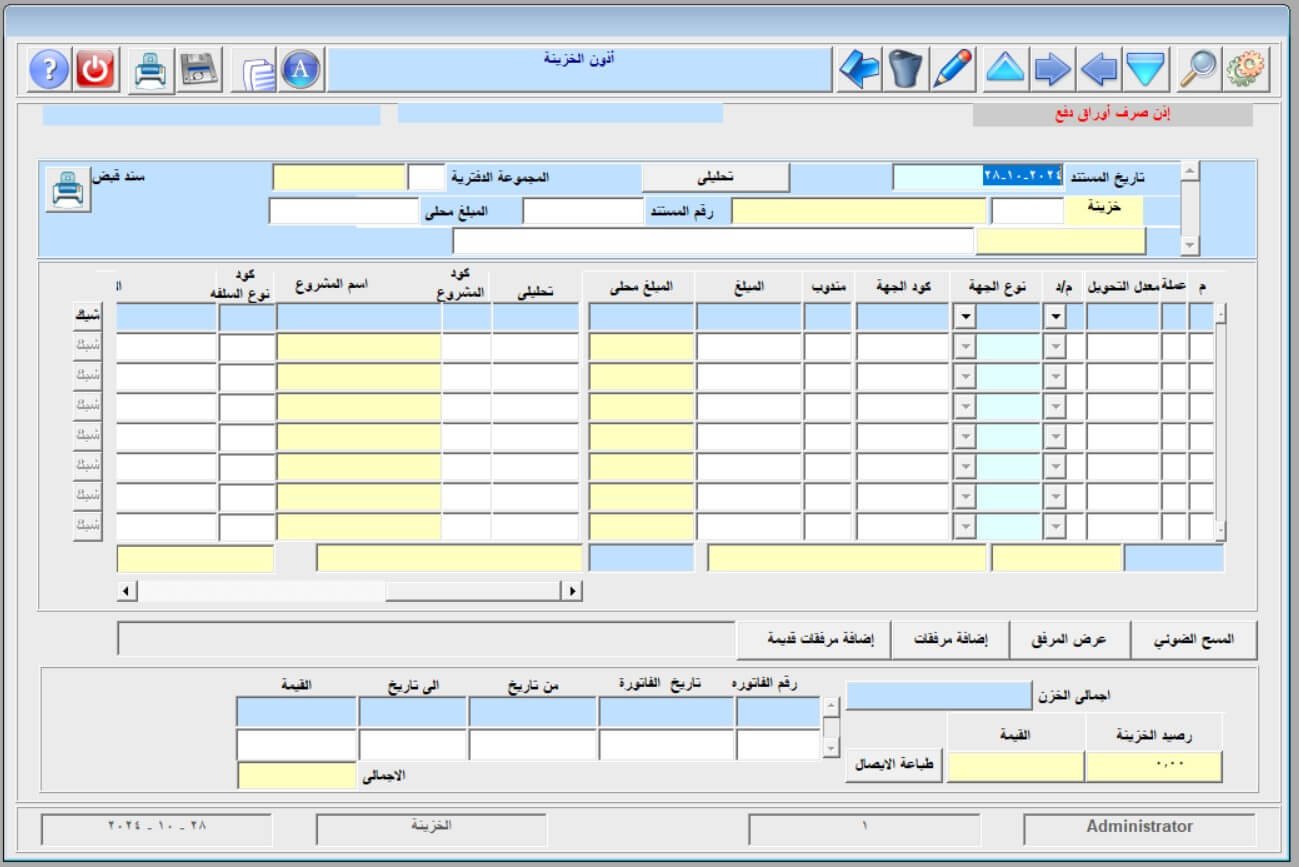
Task: Click the red power exit icon
Action: pos(96,69)
